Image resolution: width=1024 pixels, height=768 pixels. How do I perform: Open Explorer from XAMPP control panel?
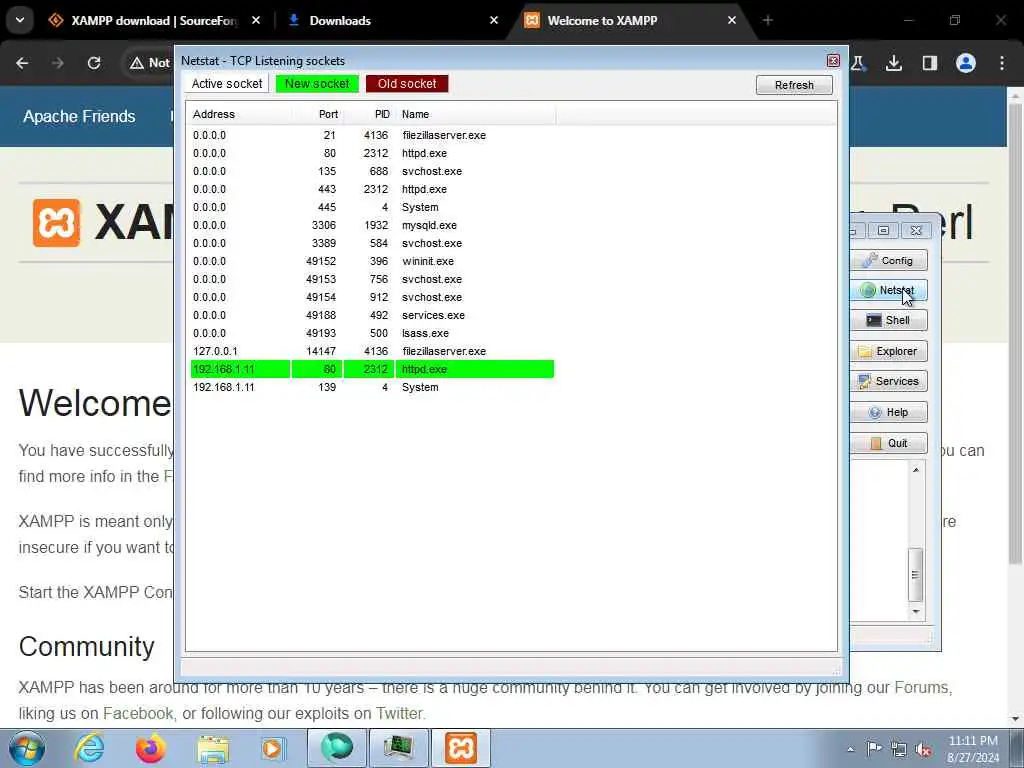point(889,351)
